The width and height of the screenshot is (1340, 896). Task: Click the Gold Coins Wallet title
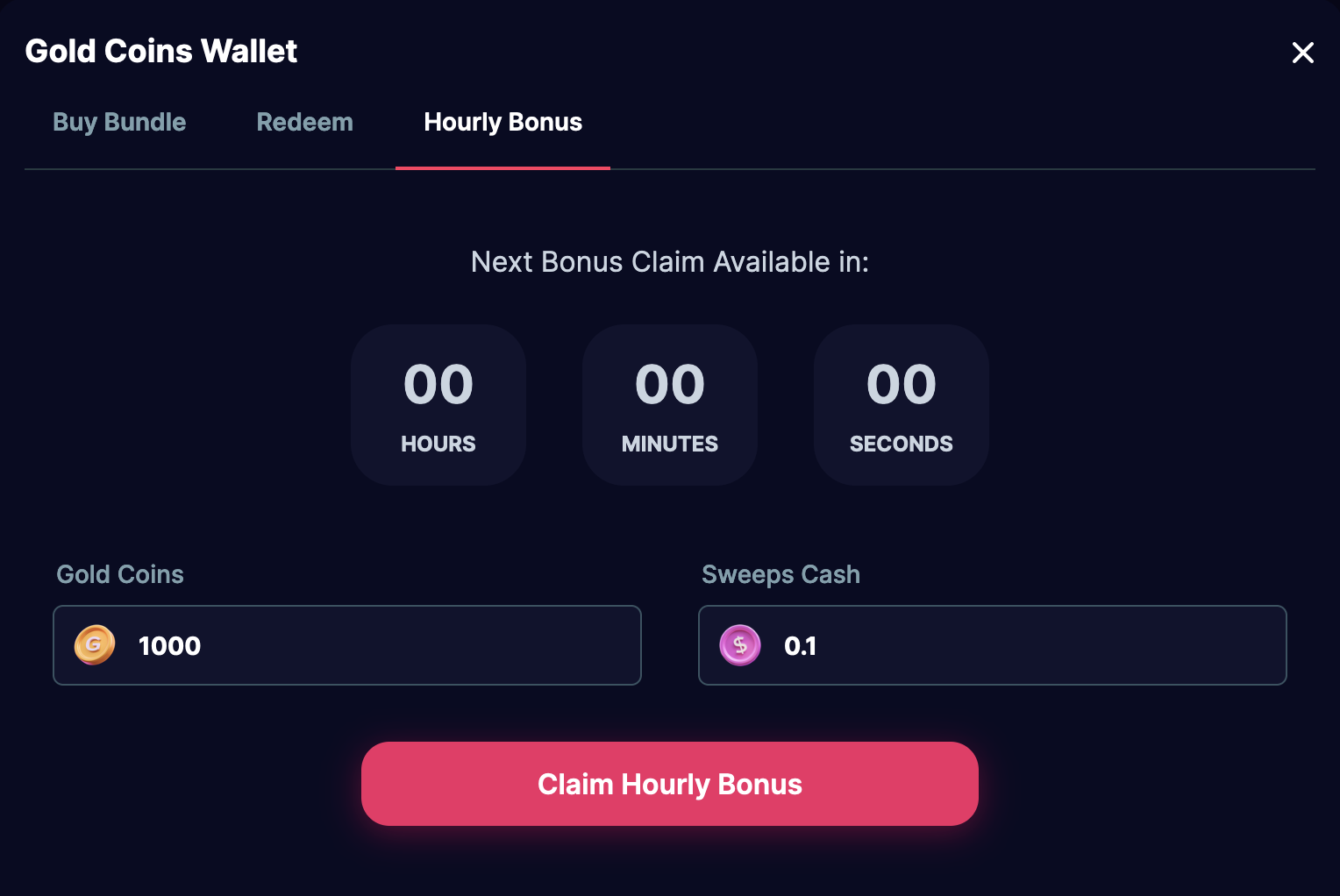click(x=161, y=52)
